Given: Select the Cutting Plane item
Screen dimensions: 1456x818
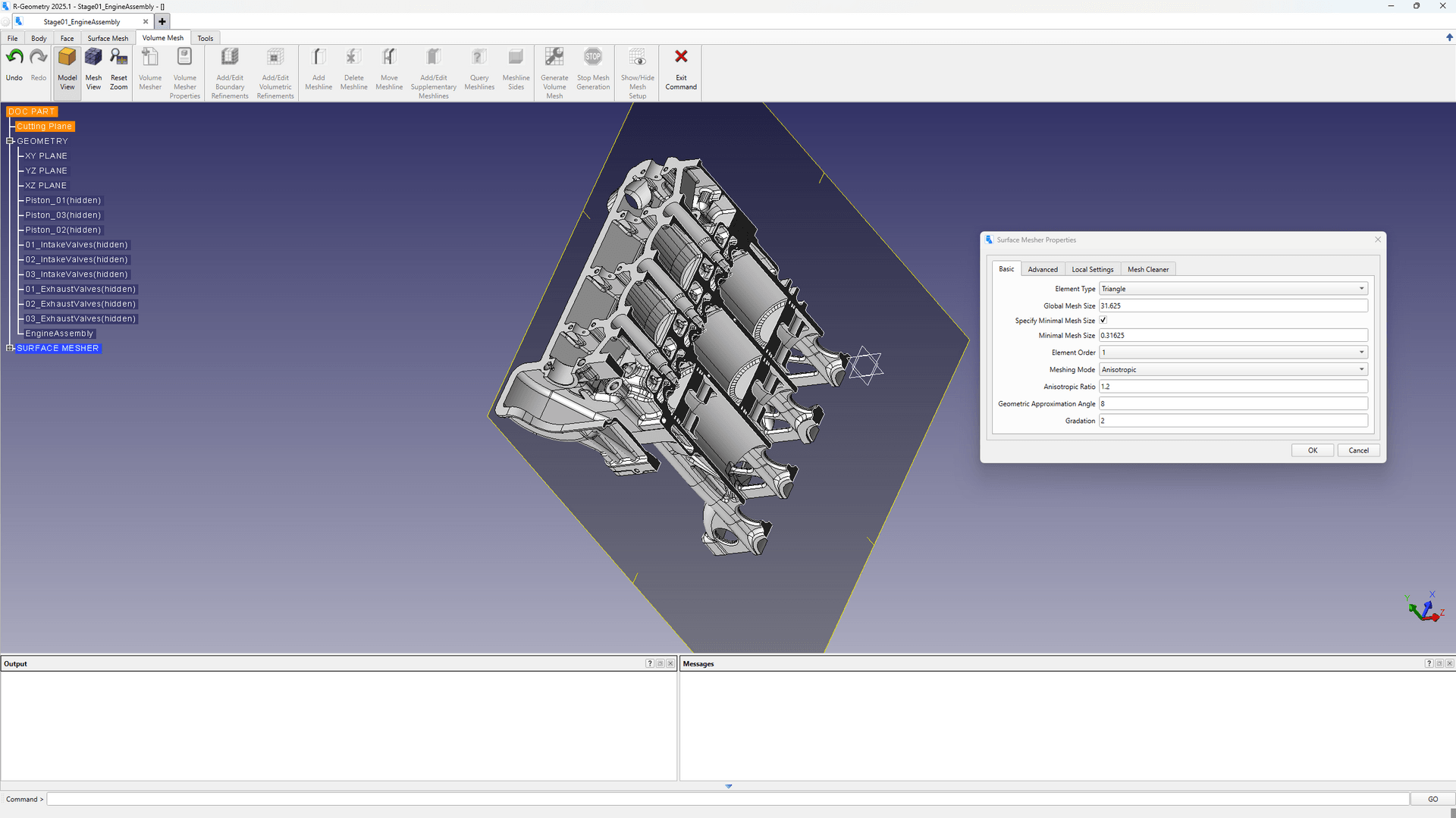Looking at the screenshot, I should click(44, 126).
